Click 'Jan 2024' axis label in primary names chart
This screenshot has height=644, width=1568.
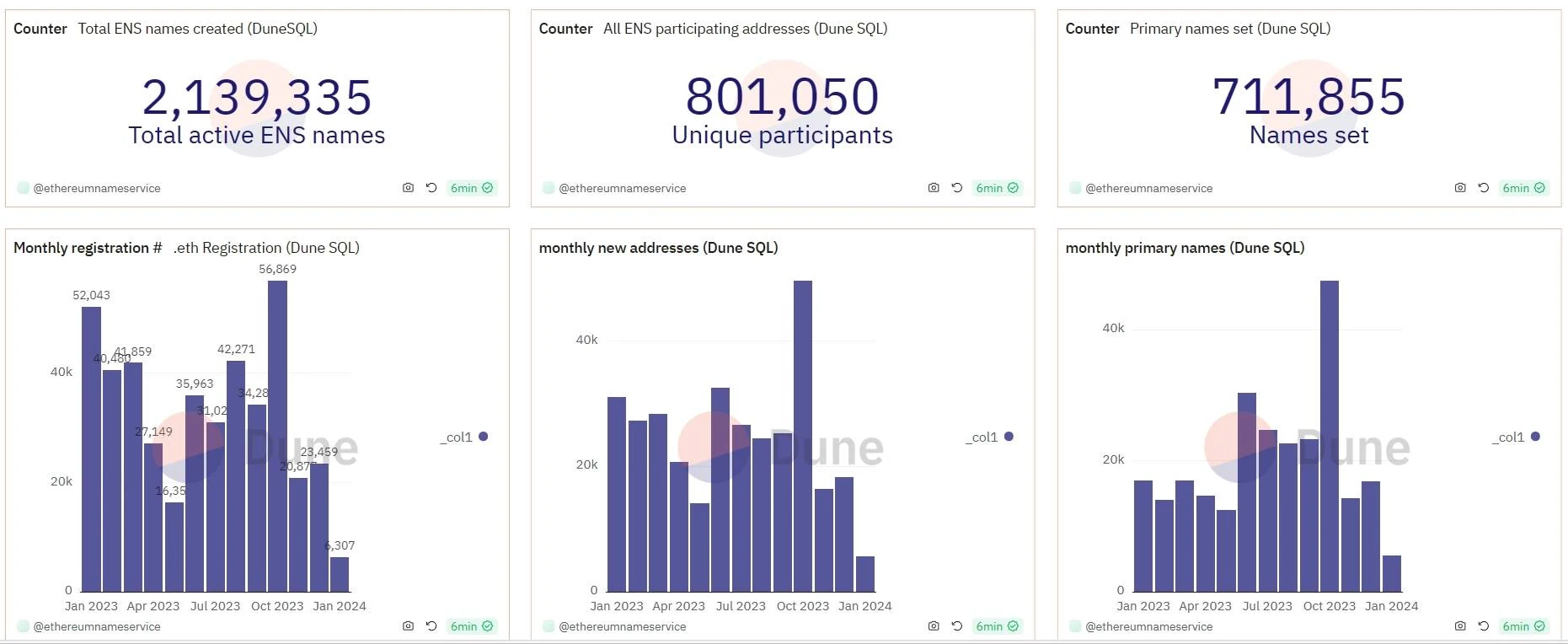click(1392, 606)
